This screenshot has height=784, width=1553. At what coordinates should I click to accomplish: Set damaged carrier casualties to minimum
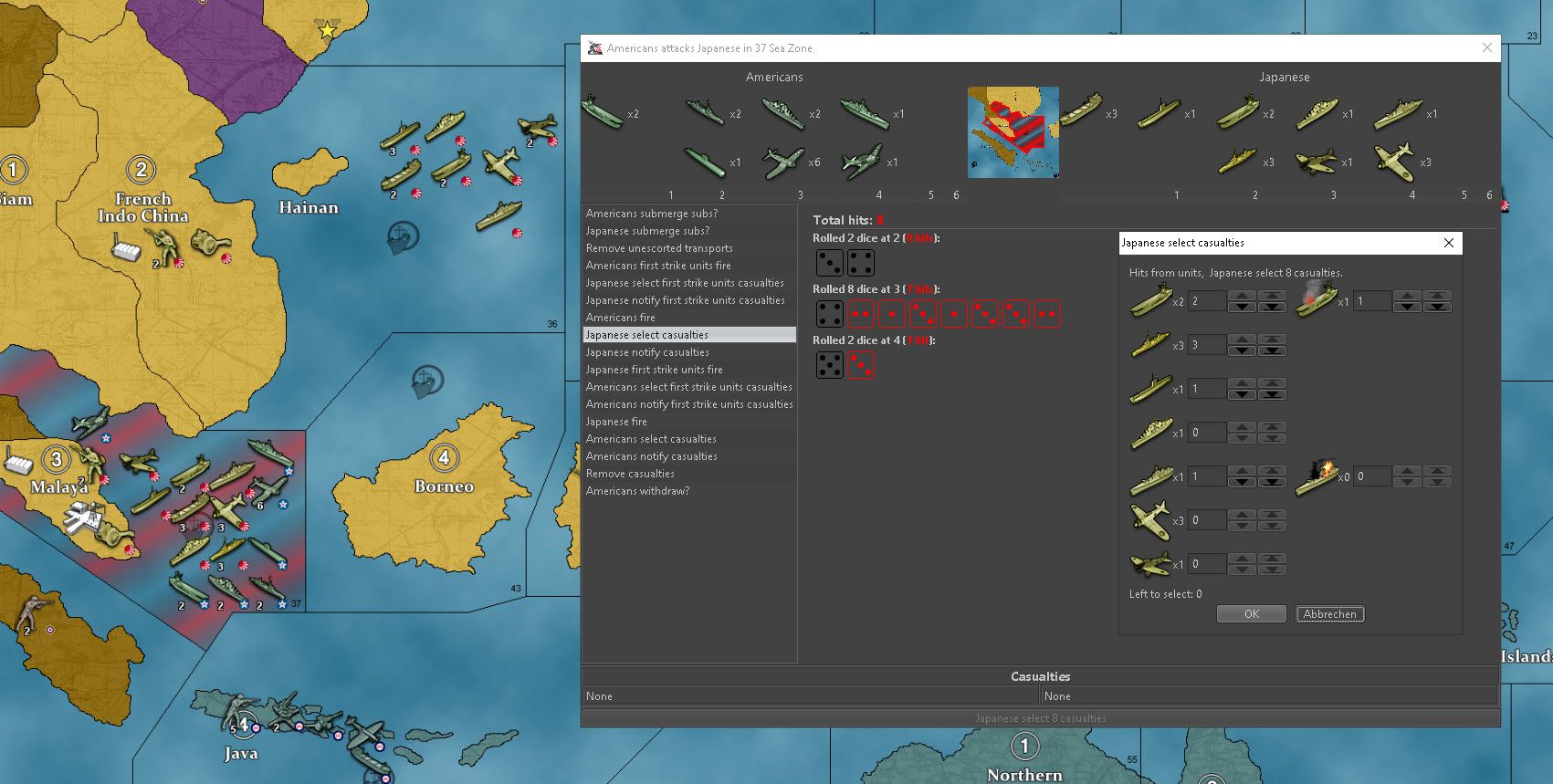click(1437, 307)
